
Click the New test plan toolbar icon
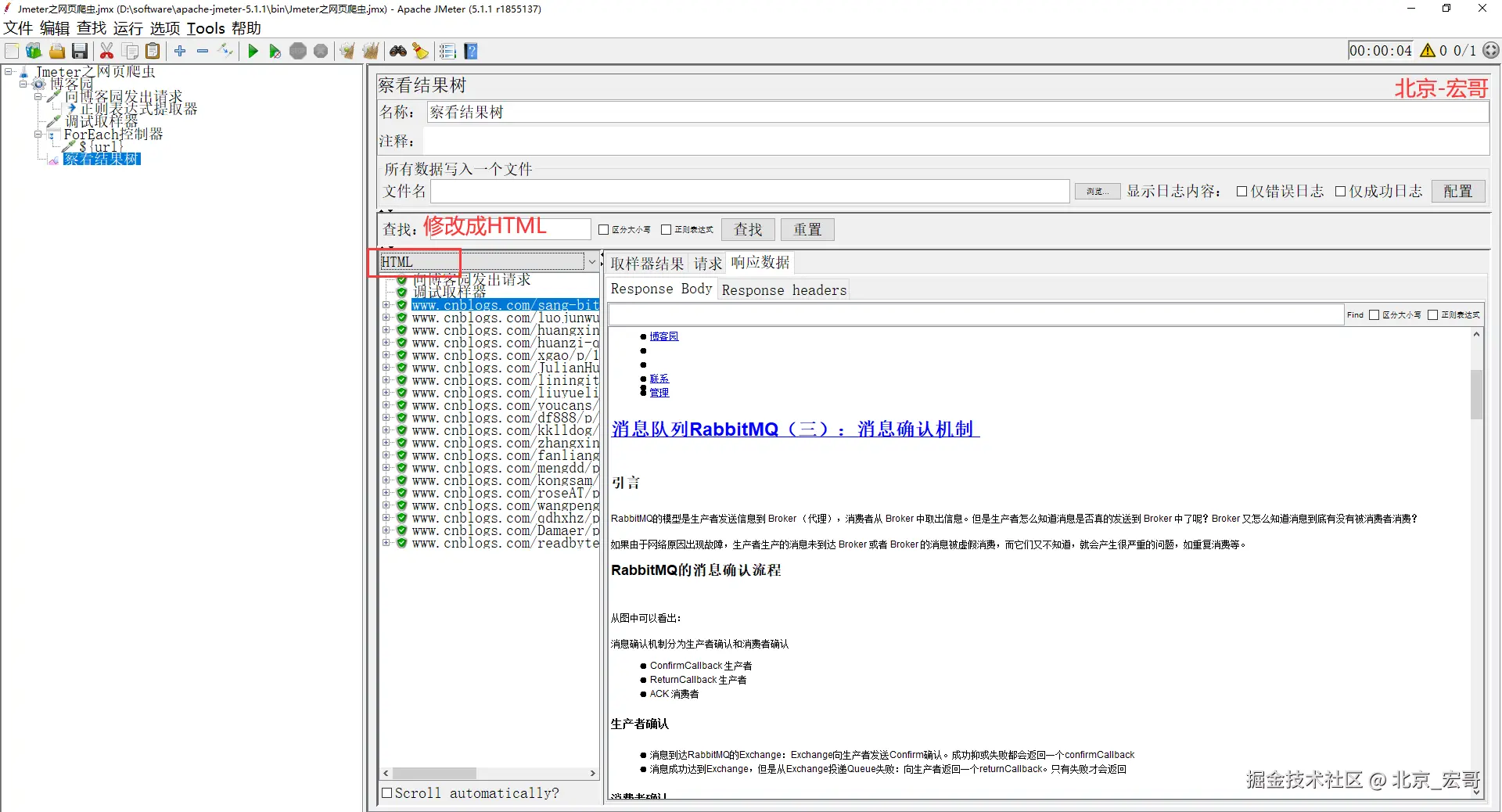coord(12,51)
